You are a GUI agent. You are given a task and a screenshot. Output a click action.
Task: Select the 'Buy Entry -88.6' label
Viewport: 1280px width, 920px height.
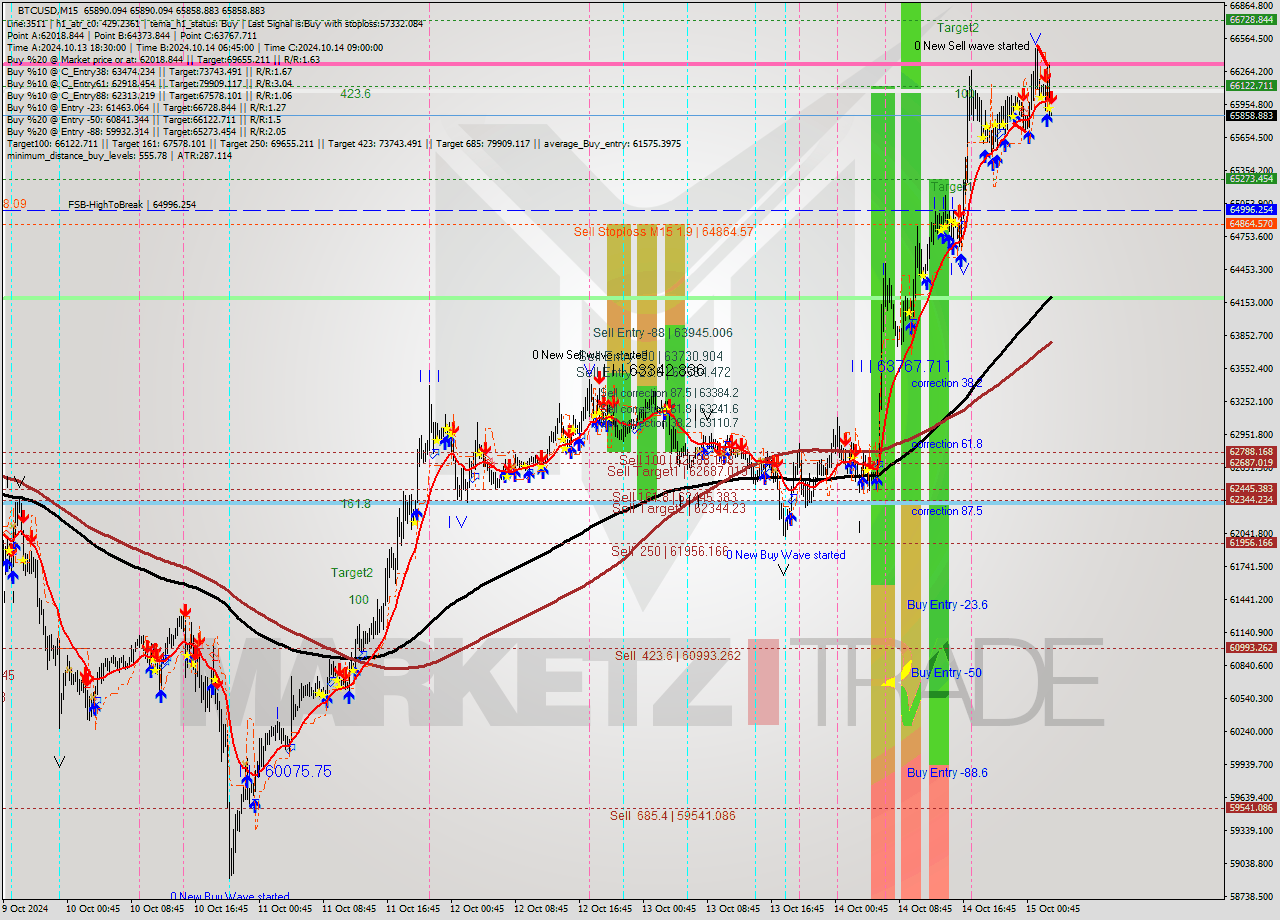[x=947, y=773]
